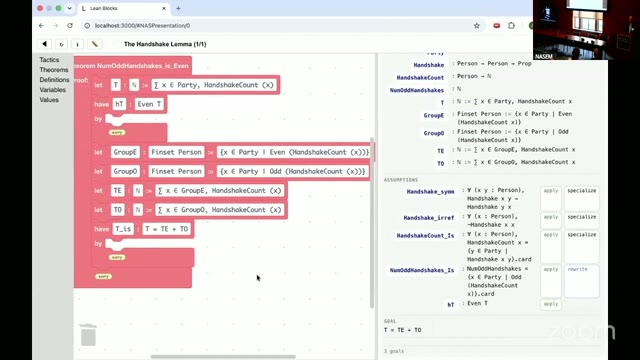The width and height of the screenshot is (640, 360).
Task: Click the workspace horizontal scrollbar
Action: click(223, 357)
